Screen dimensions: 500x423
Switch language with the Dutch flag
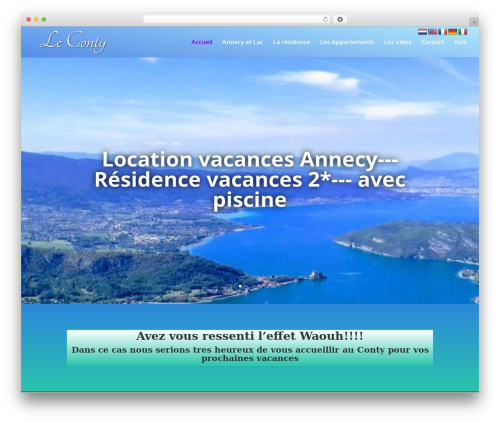point(422,32)
